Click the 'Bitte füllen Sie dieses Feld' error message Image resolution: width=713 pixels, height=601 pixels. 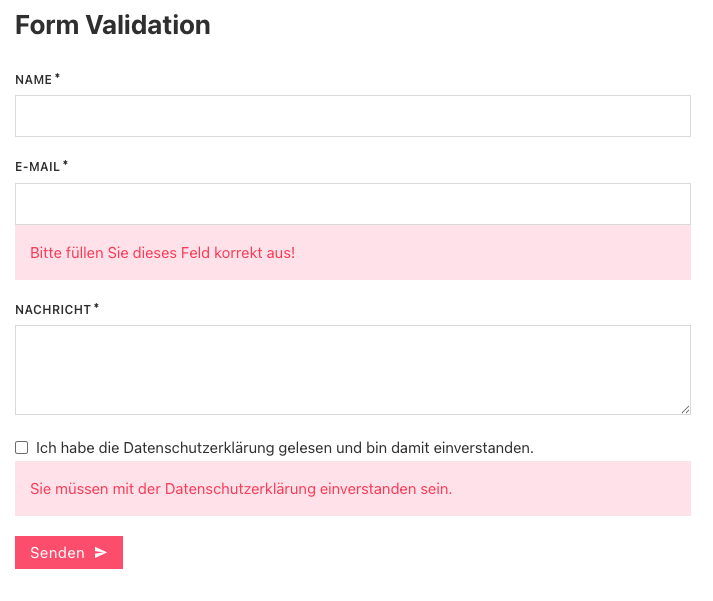[x=163, y=253]
